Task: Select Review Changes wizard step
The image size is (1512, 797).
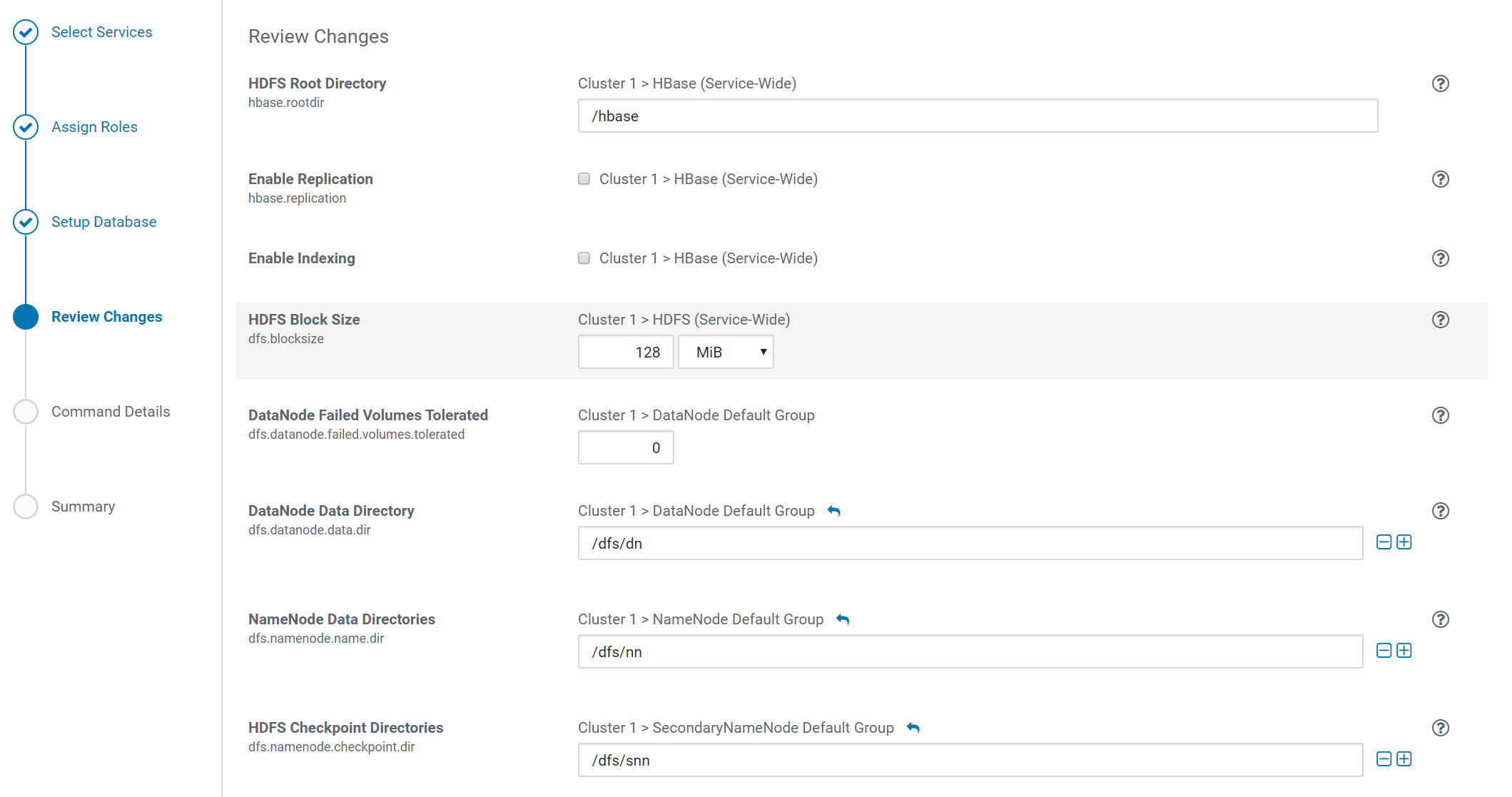Action: coord(106,317)
